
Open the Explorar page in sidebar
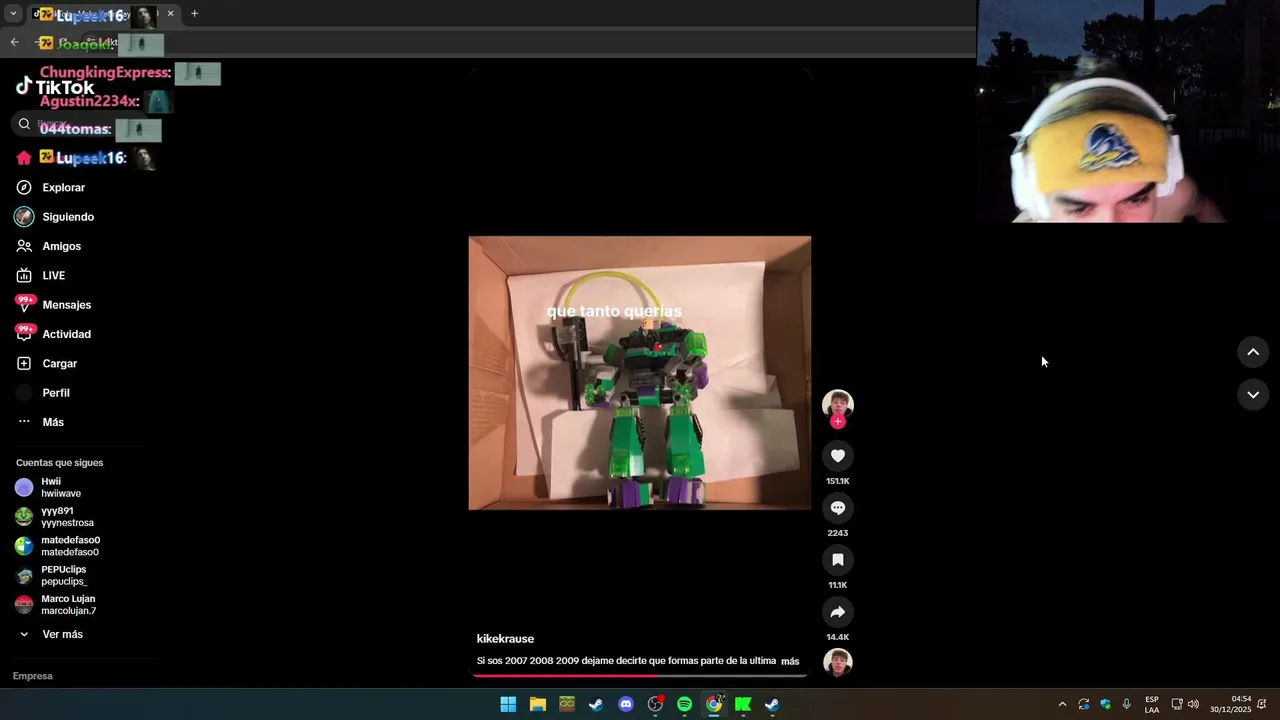63,187
